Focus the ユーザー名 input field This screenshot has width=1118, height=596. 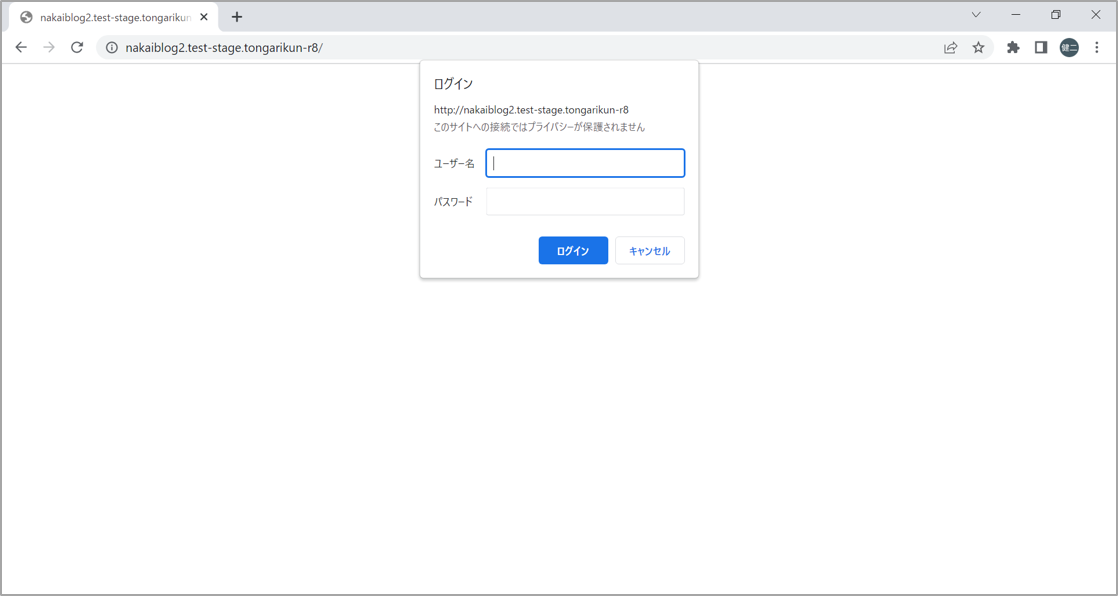coord(585,163)
